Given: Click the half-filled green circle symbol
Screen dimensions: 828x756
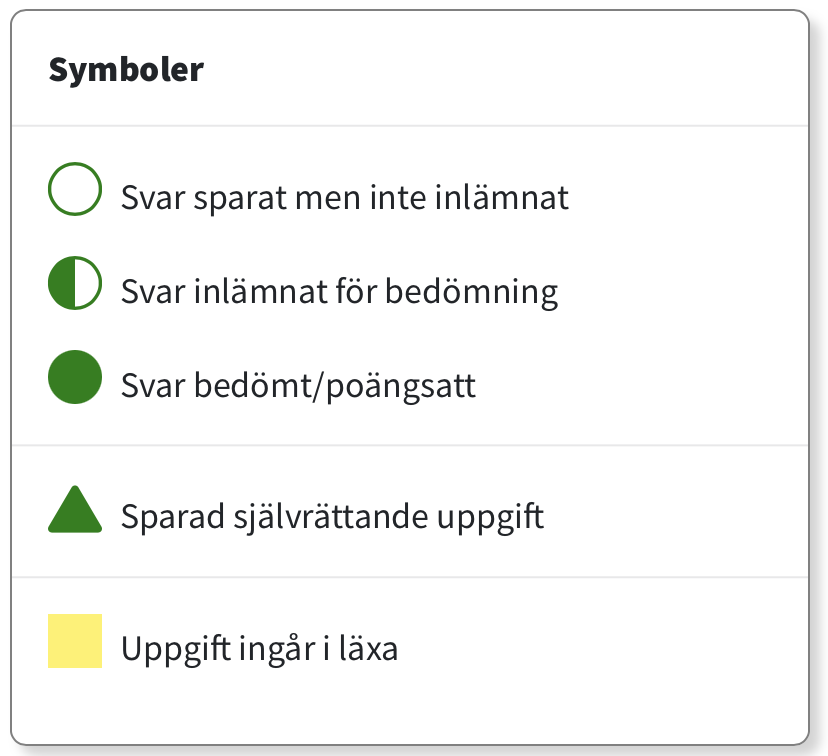Looking at the screenshot, I should (x=75, y=283).
